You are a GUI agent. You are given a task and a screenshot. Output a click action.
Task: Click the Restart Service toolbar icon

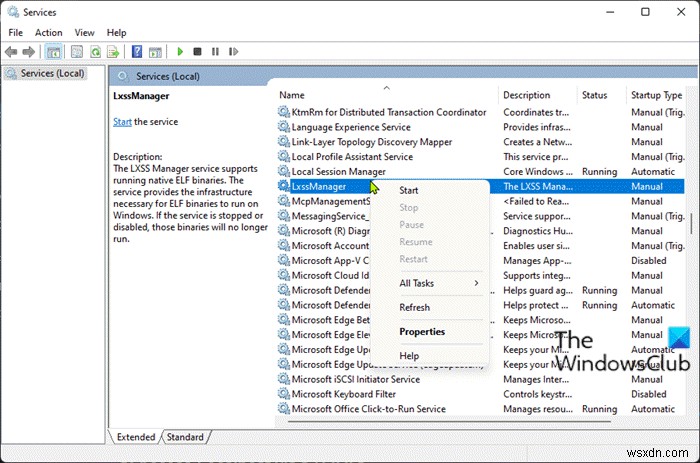point(233,51)
